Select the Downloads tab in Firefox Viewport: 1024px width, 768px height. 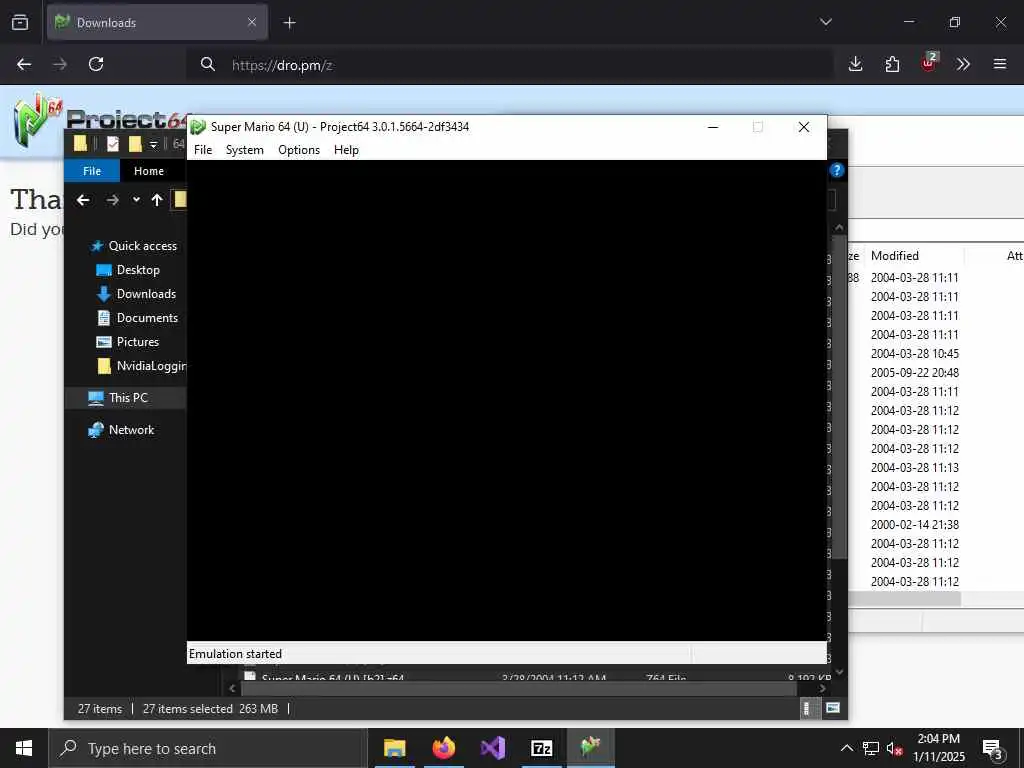[157, 22]
